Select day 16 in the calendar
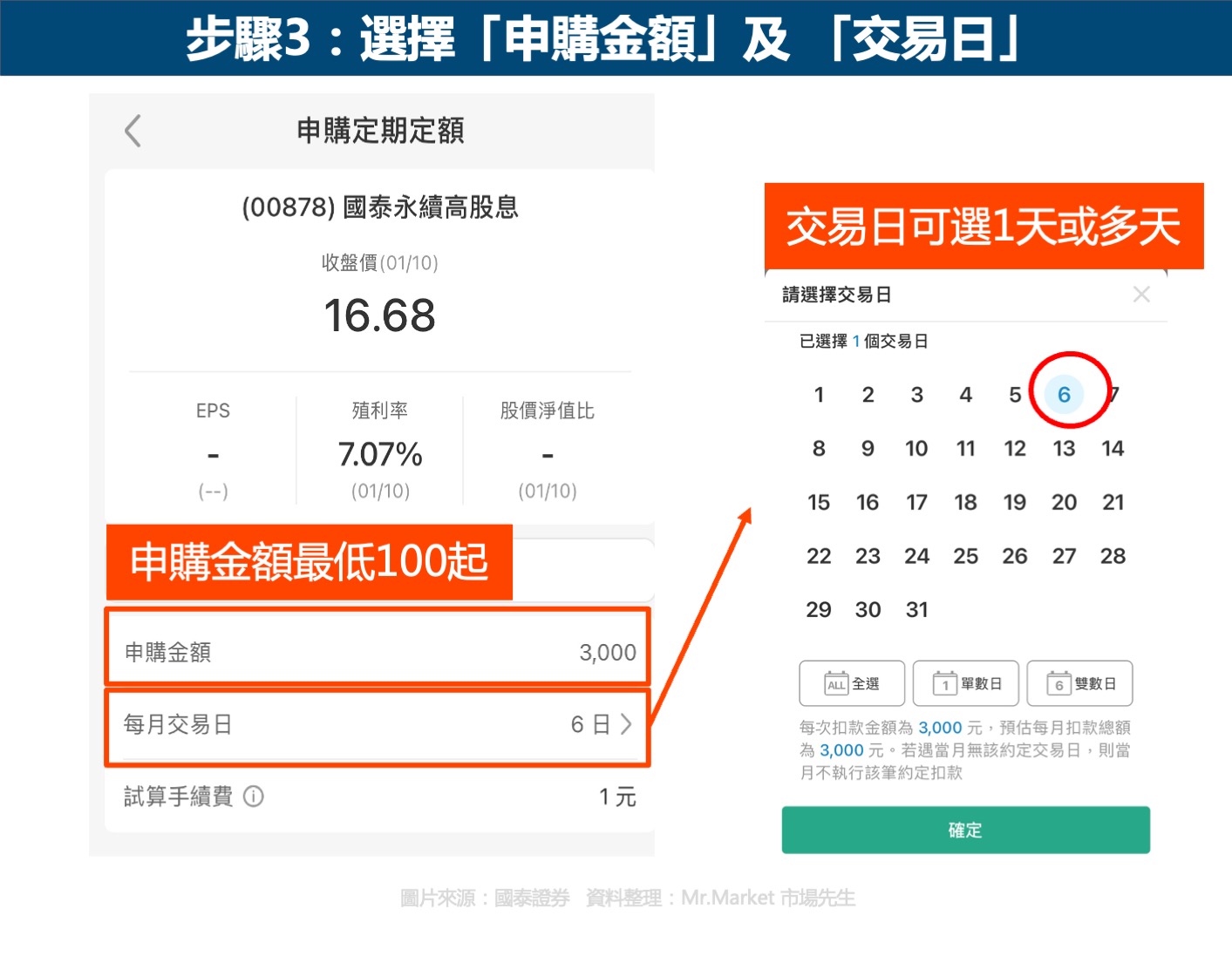The image size is (1232, 970). coord(868,503)
